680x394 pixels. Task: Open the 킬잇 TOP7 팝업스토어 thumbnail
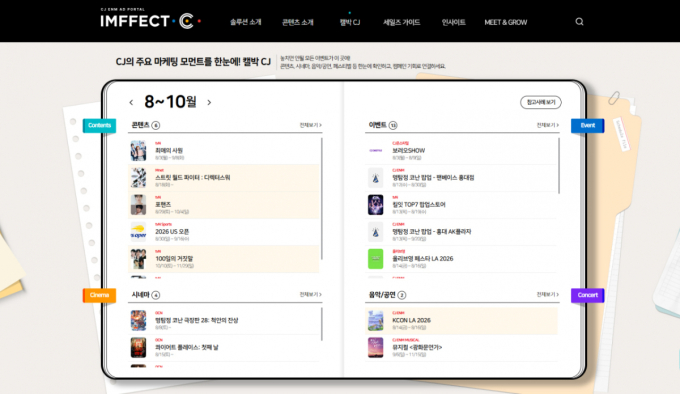[x=376, y=205]
